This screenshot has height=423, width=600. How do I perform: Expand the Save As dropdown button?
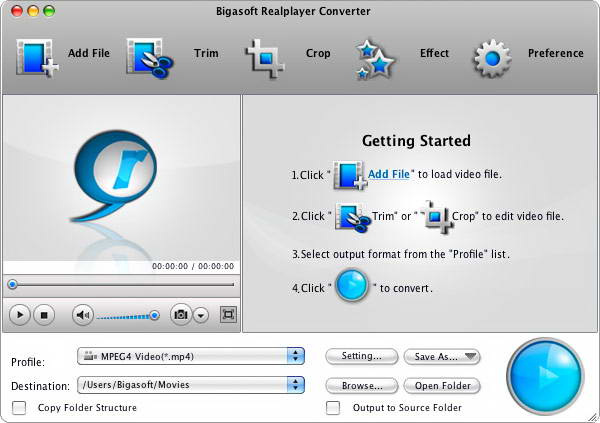tap(441, 356)
